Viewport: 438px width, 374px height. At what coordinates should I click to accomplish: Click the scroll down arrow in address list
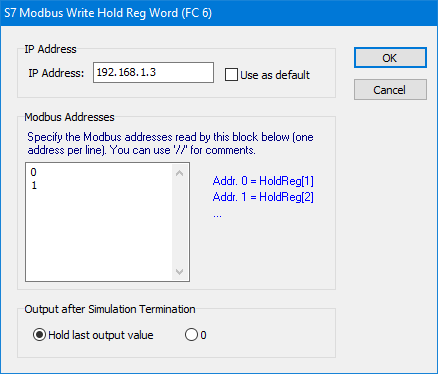180,272
